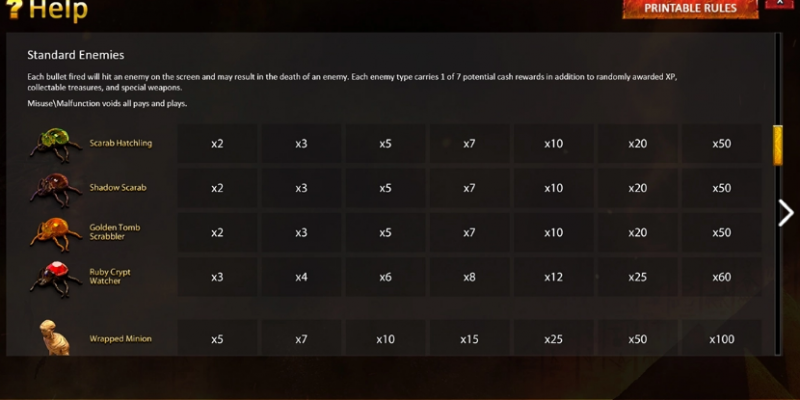The height and width of the screenshot is (400, 800).
Task: Click the Scarab Hatchling green beetle icon
Action: click(x=56, y=144)
